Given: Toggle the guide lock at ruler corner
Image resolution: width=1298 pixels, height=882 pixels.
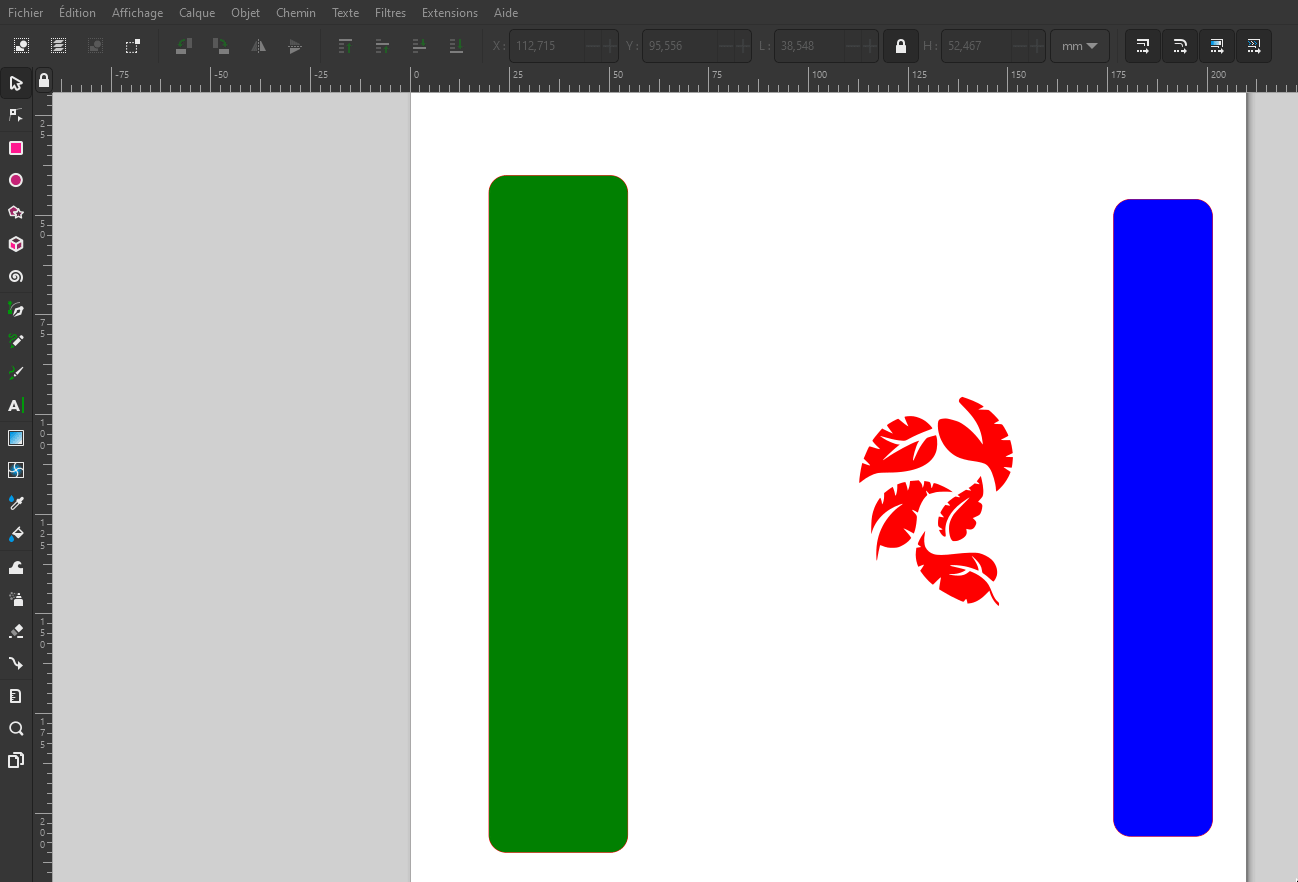Looking at the screenshot, I should pyautogui.click(x=43, y=80).
